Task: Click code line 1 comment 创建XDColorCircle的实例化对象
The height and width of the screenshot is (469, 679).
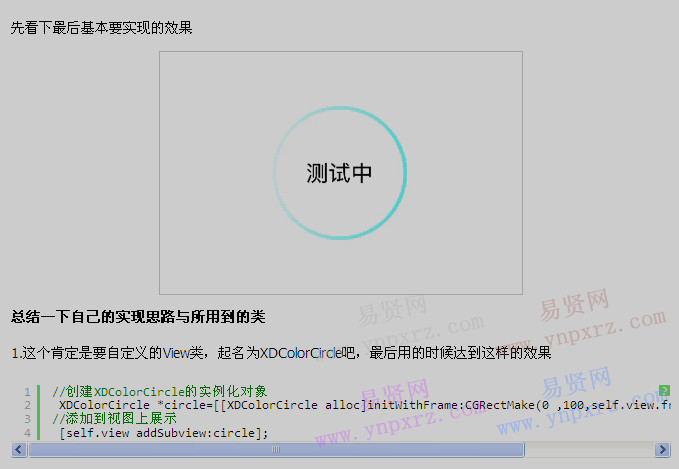Action: [x=159, y=391]
